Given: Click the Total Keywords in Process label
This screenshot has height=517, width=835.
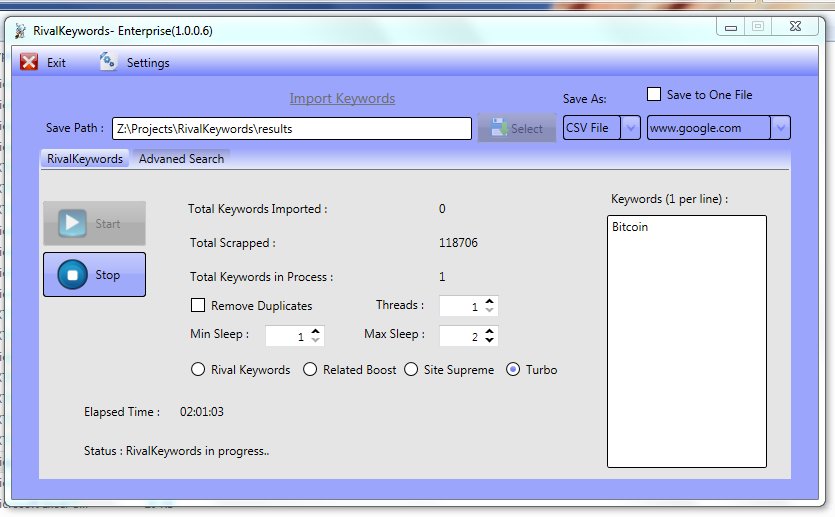Looking at the screenshot, I should pyautogui.click(x=261, y=277).
